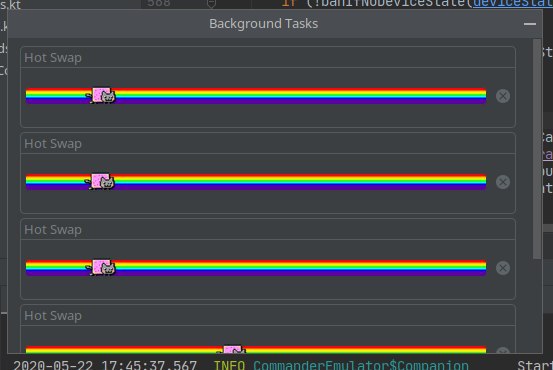Image resolution: width=553 pixels, height=370 pixels.
Task: Click the first Hot Swap rainbow progress bar
Action: [x=256, y=96]
